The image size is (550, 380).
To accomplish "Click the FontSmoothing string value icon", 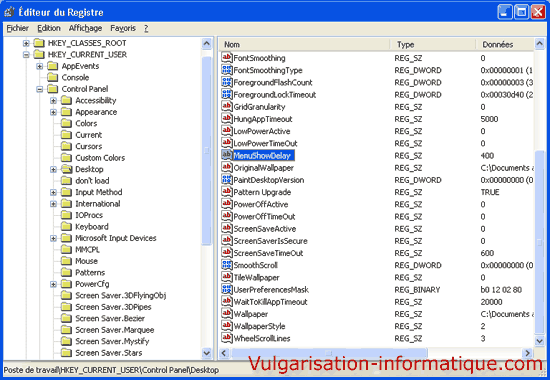I will [x=227, y=58].
